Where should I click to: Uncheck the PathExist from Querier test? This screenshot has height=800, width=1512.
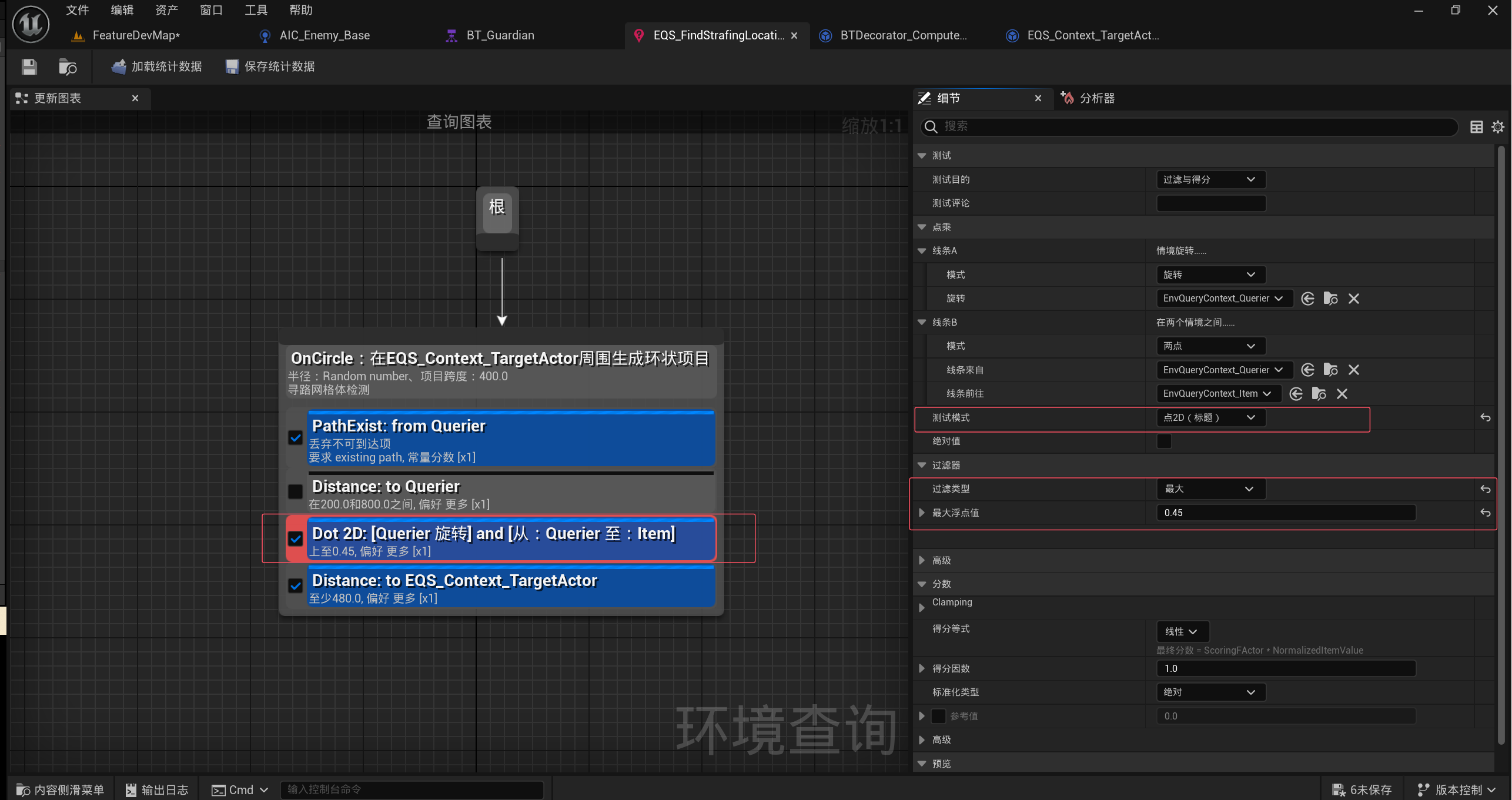295,438
